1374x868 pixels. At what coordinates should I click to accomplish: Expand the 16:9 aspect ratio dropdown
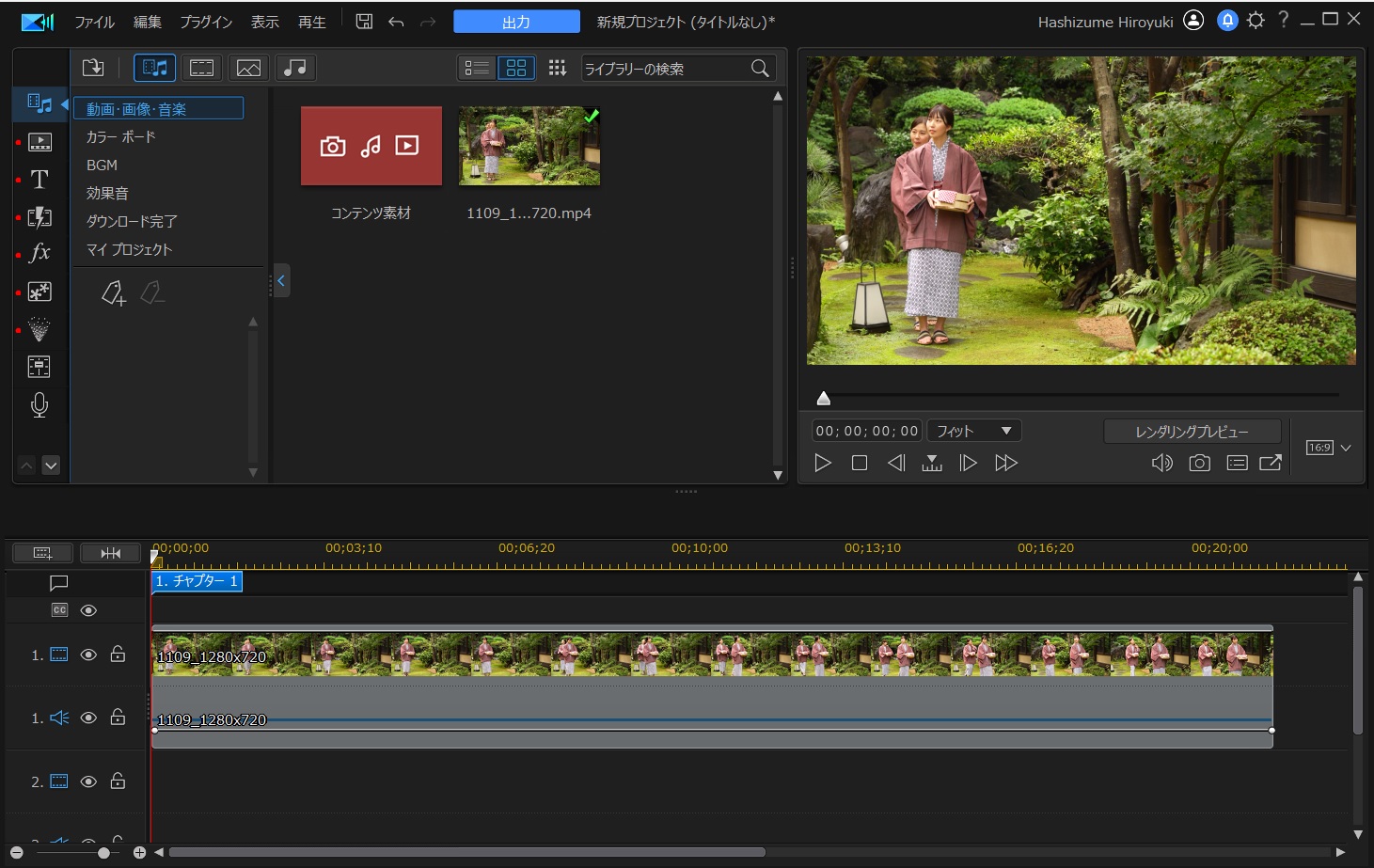1345,448
